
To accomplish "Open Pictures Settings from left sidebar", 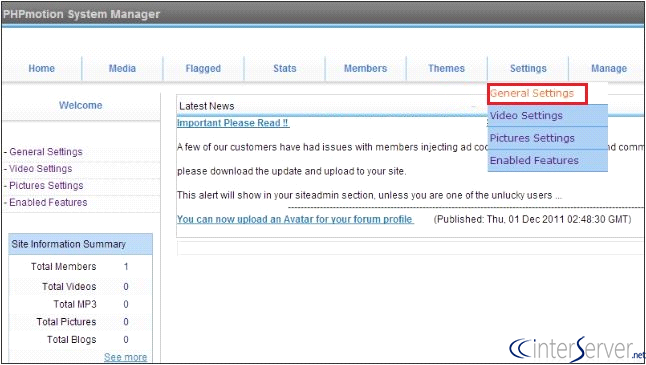I will coord(46,185).
